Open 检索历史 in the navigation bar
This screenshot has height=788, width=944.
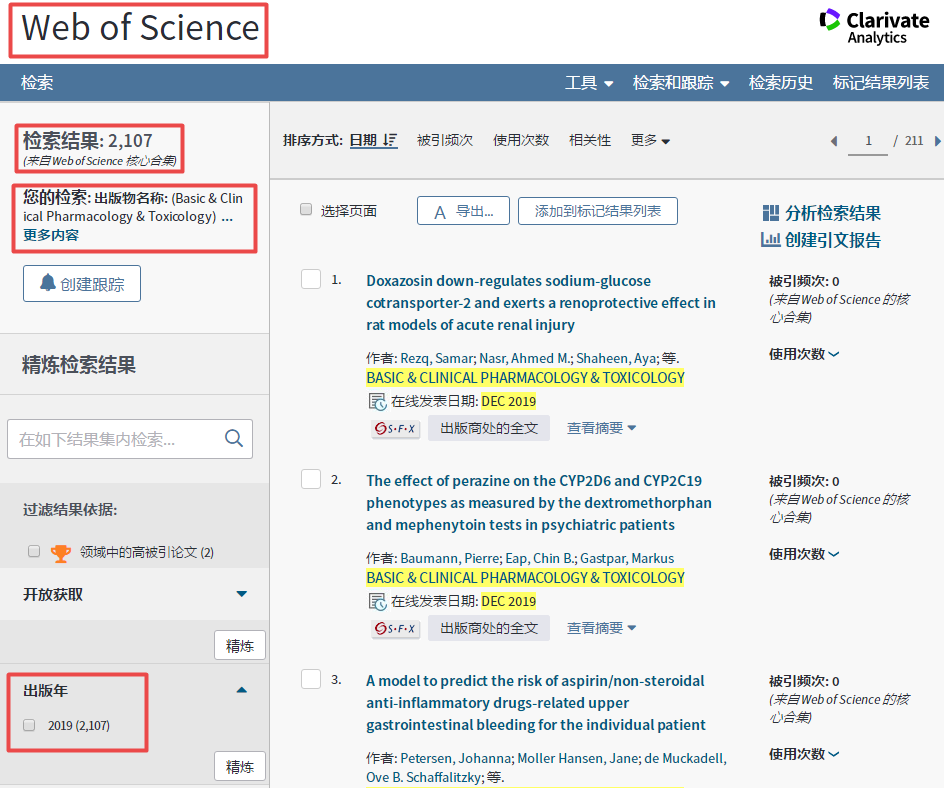coord(781,83)
